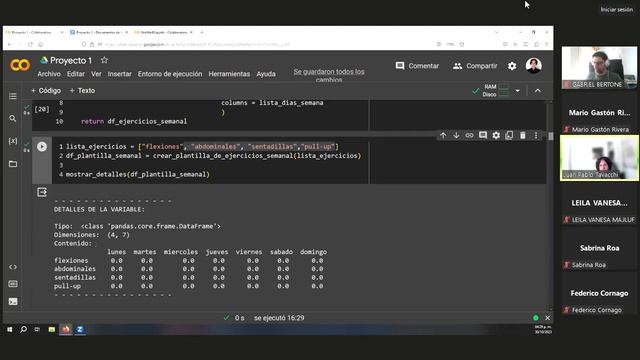Screen dimensions: 640x360
Task: Open more cell actions menu
Action: click(x=536, y=135)
